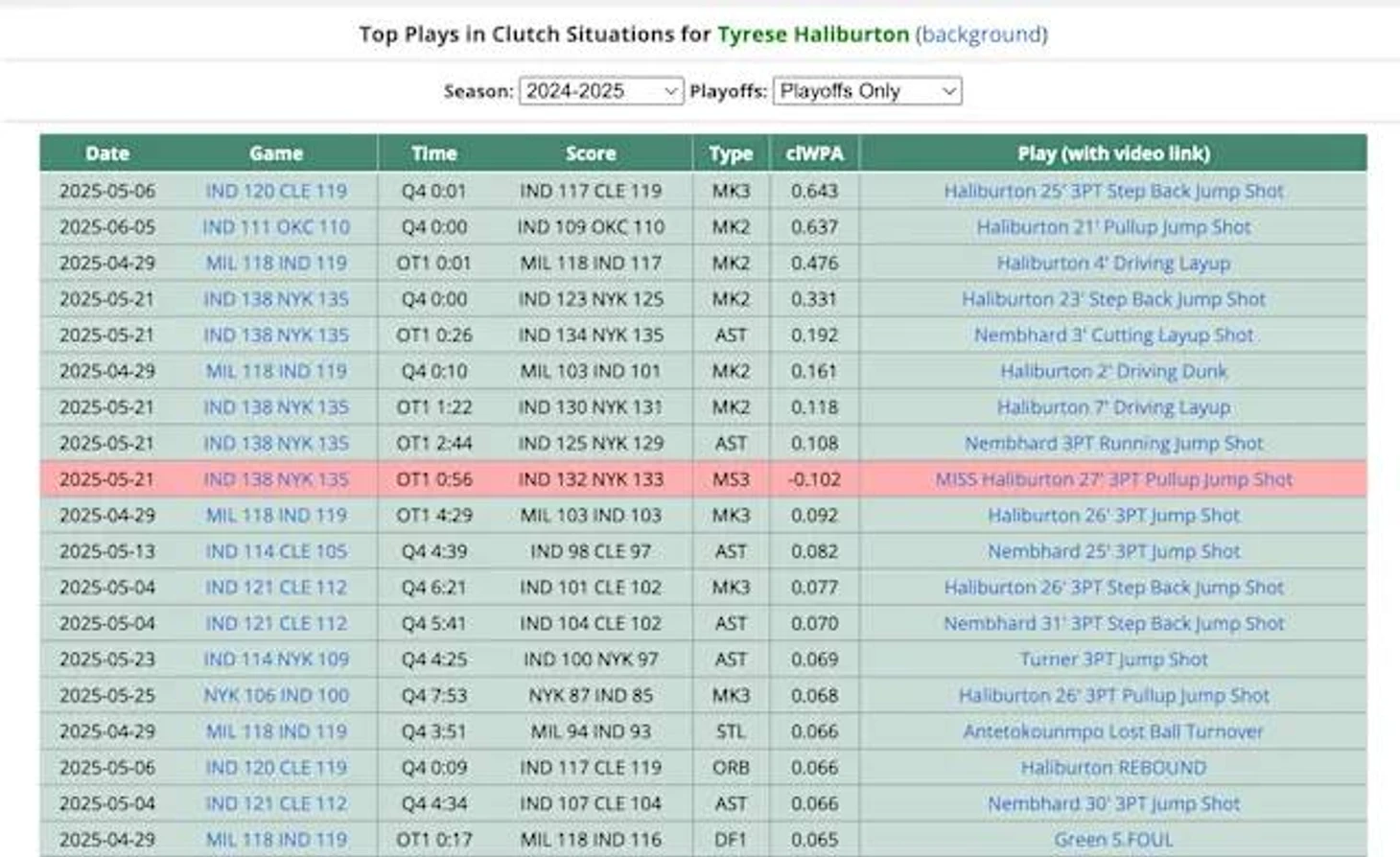This screenshot has width=1400, height=857.
Task: Open Haliburton 21' Pullup Jump Shot video
Action: 1113,227
